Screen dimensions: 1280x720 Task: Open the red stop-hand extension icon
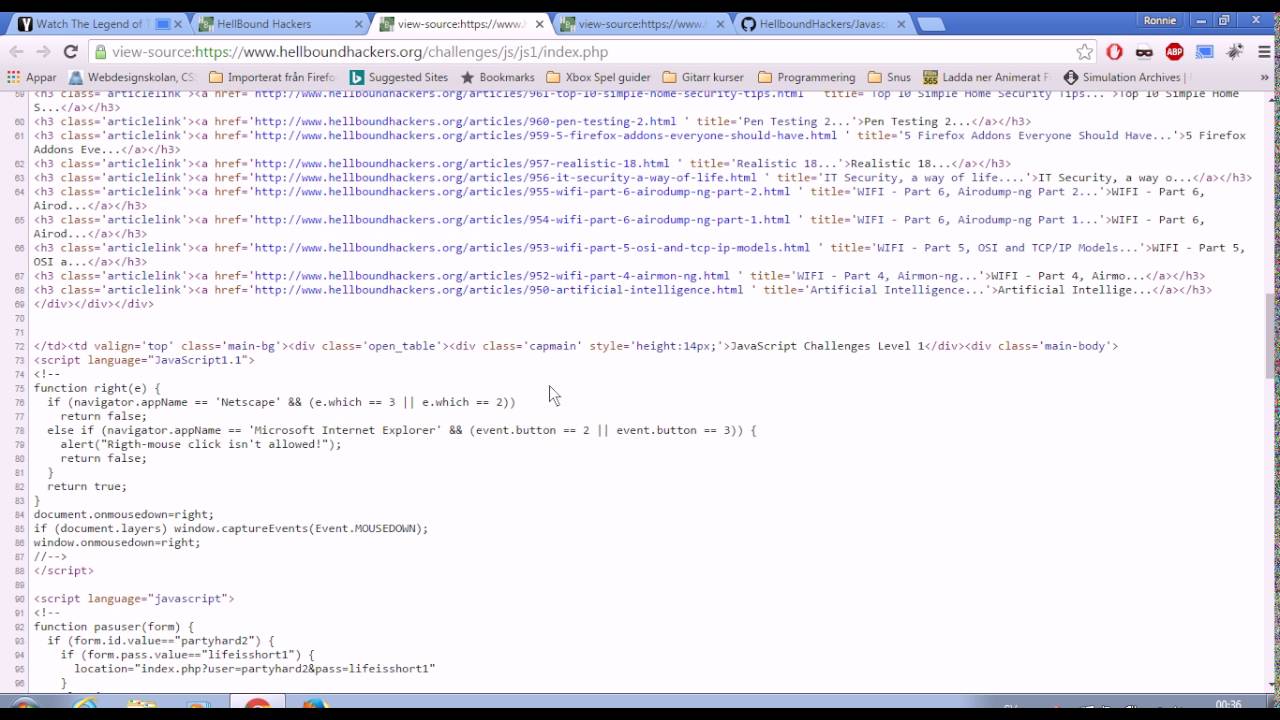1115,52
